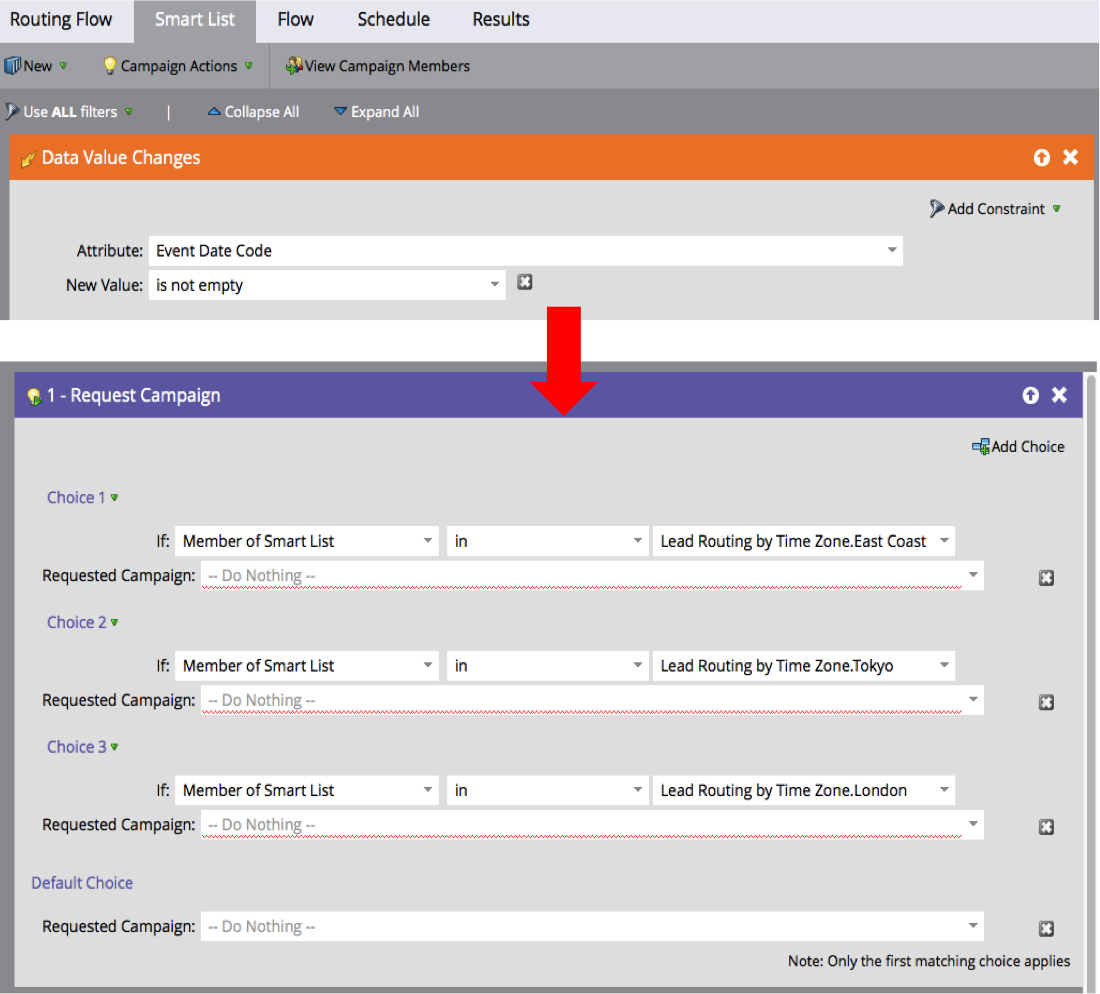Delete the Request Campaign flow step
The image size is (1100, 994).
coord(1059,396)
